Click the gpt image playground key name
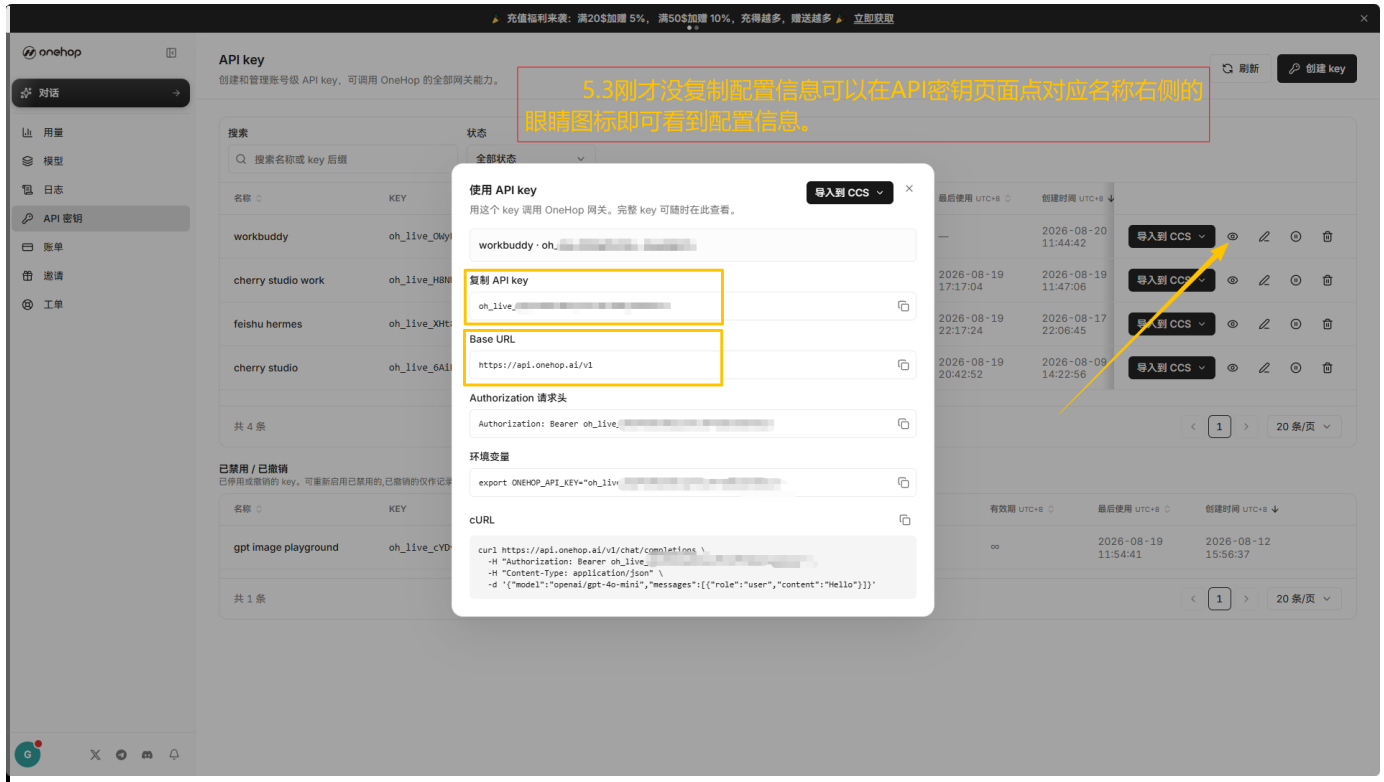This screenshot has height=782, width=1384. (x=286, y=548)
